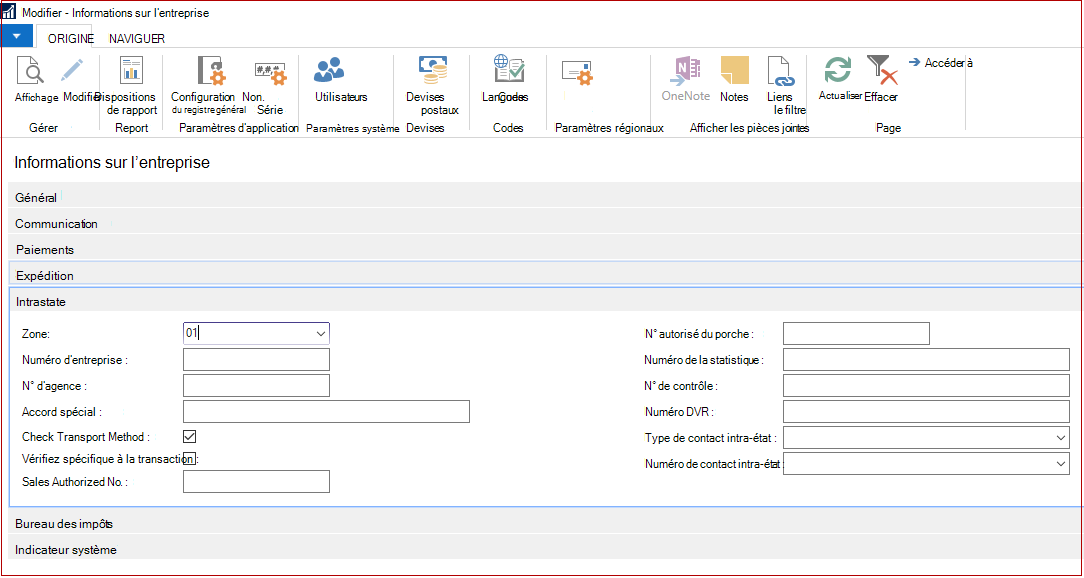This screenshot has width=1084, height=578.
Task: Click the Effacer le filtre icon
Action: [881, 70]
